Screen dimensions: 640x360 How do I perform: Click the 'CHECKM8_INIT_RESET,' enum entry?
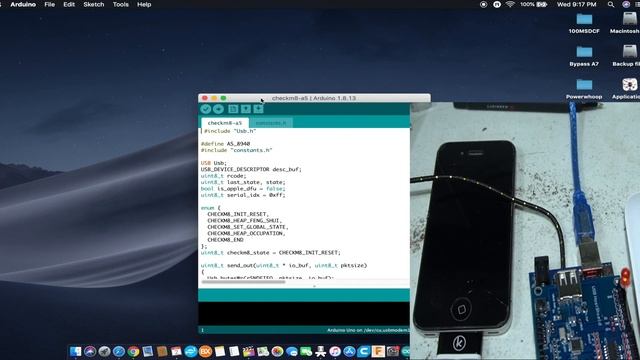coord(238,214)
